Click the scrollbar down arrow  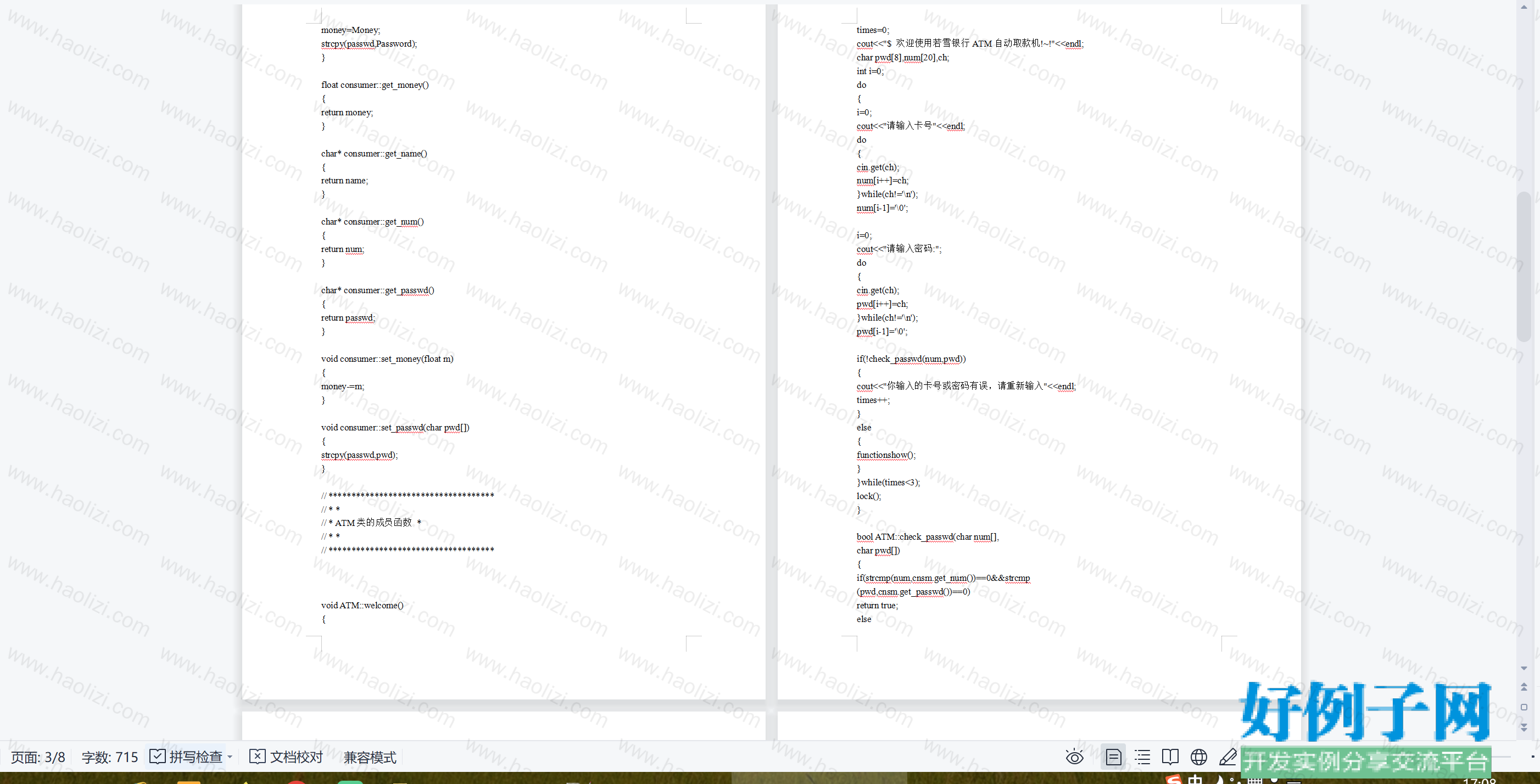tap(1524, 668)
